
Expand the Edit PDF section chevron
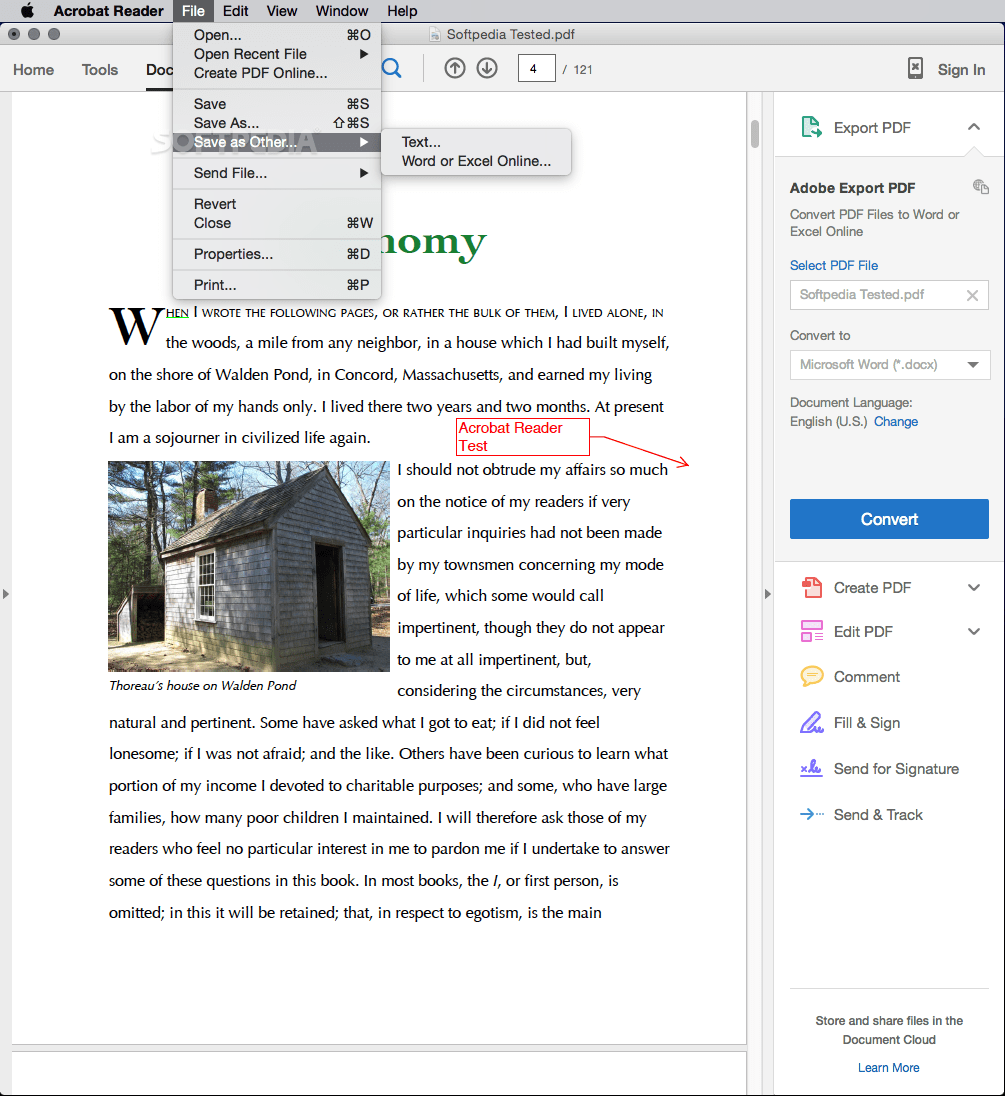tap(974, 631)
